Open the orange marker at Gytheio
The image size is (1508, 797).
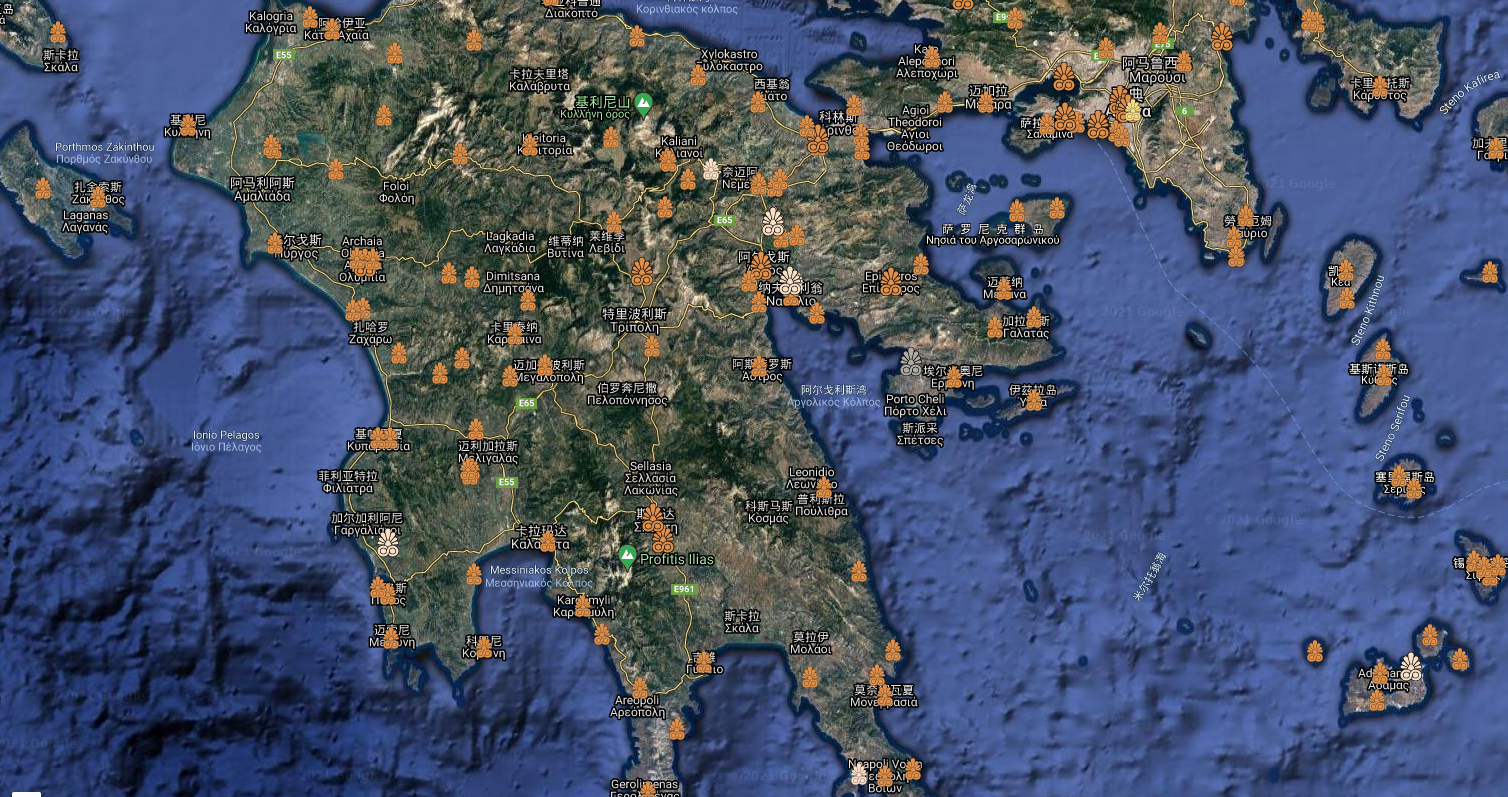(703, 662)
